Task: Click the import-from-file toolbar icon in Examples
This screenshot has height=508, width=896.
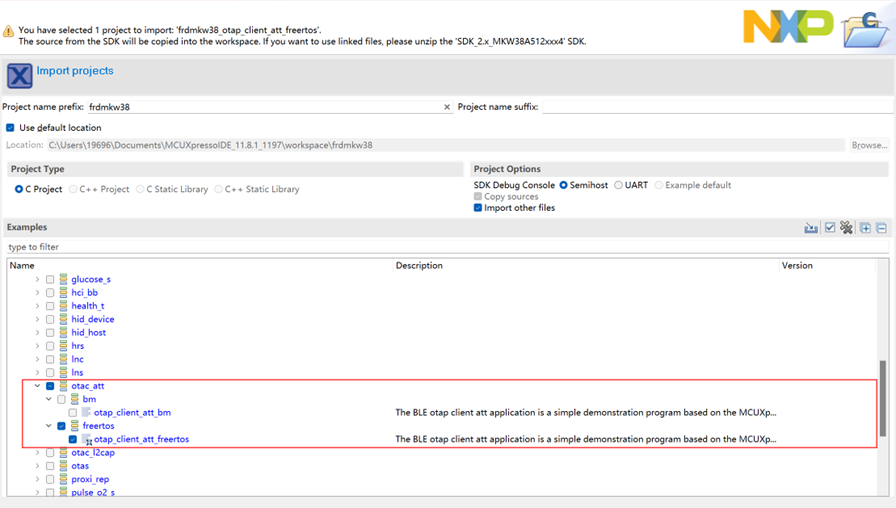Action: 811,227
